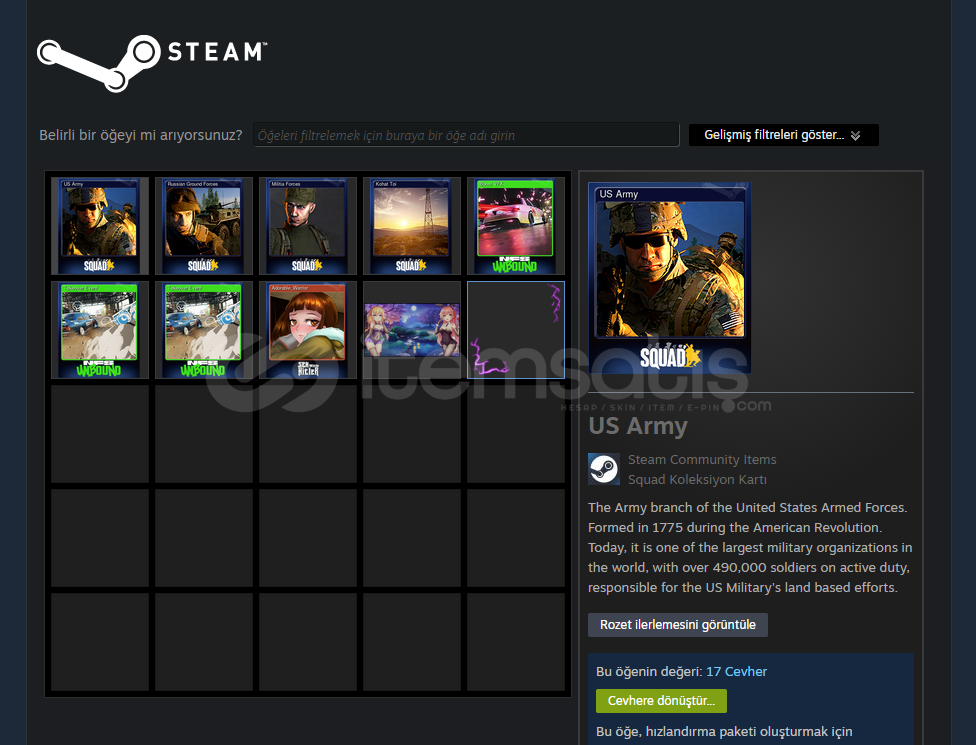The image size is (976, 745).
Task: Select the Kohat Toi Squad card
Action: pyautogui.click(x=411, y=226)
